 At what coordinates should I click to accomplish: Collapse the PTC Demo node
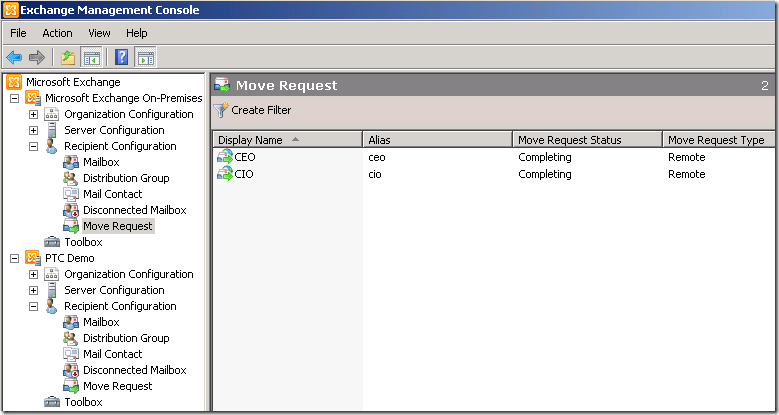click(x=14, y=258)
